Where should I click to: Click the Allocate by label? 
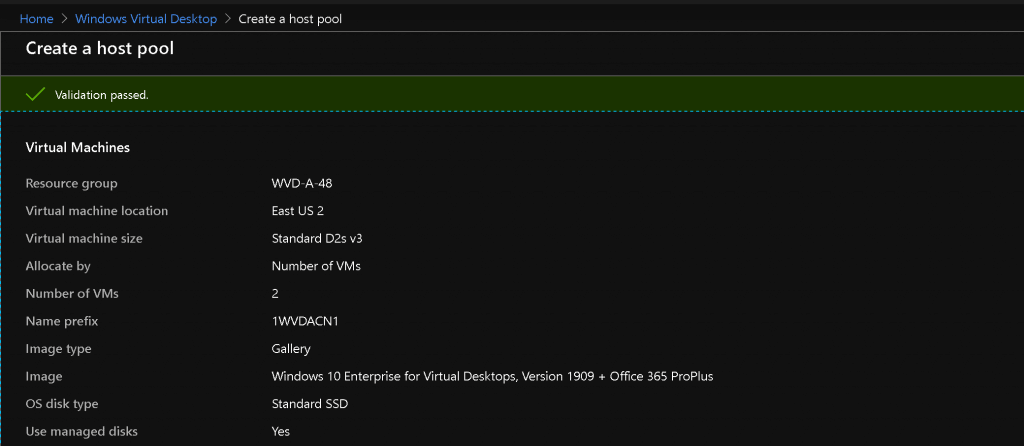coord(58,266)
